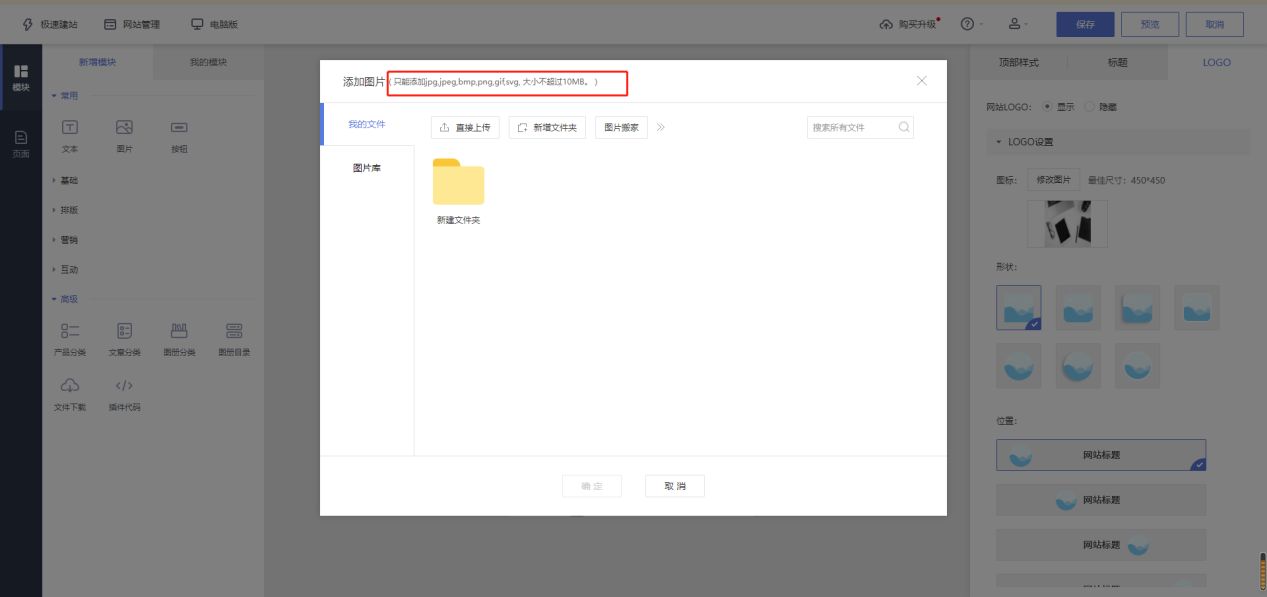Click the 新增文件夹 button
Screen dimensions: 1267x597
click(x=547, y=128)
